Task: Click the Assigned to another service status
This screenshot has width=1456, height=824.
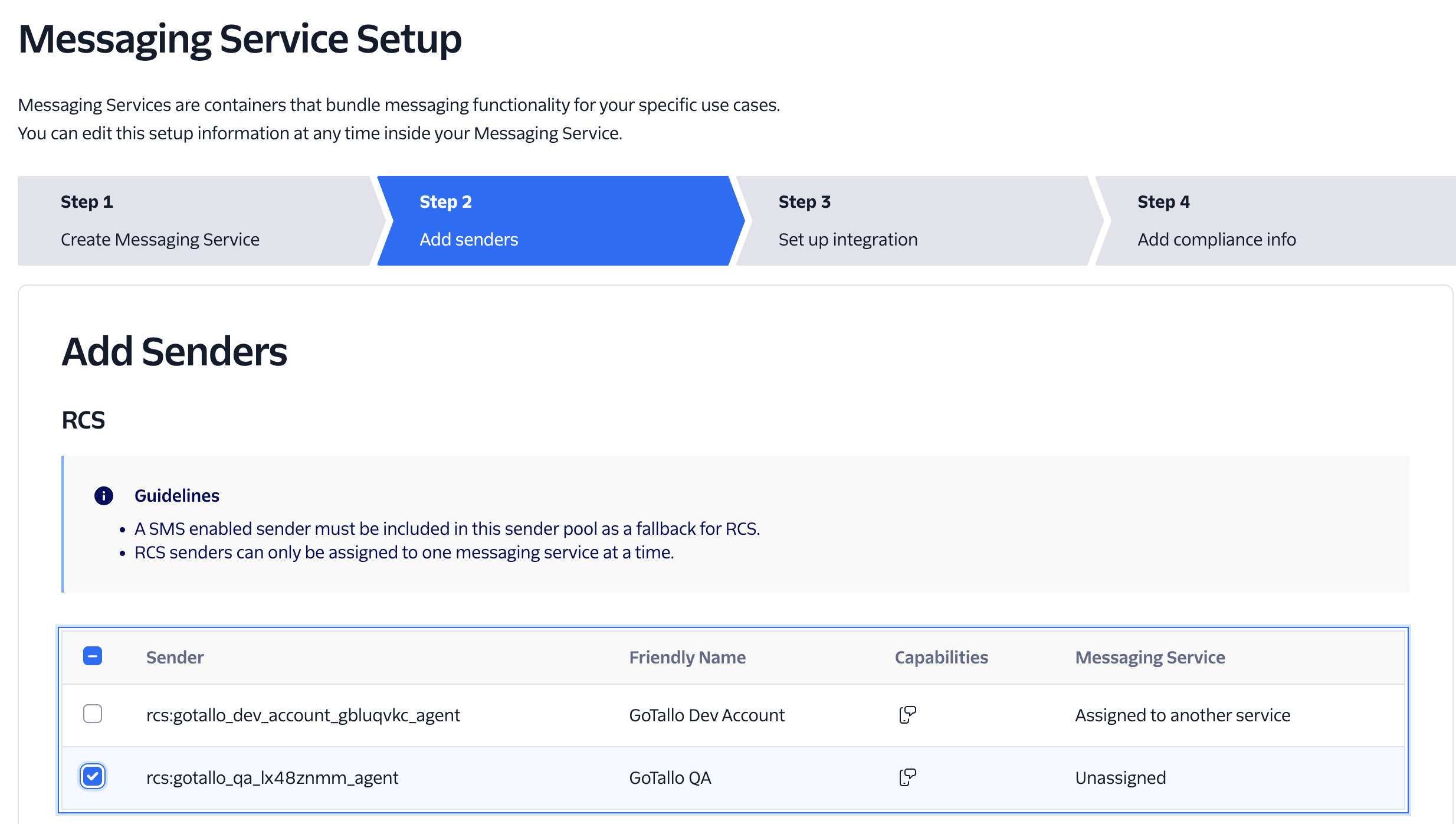Action: point(1182,715)
